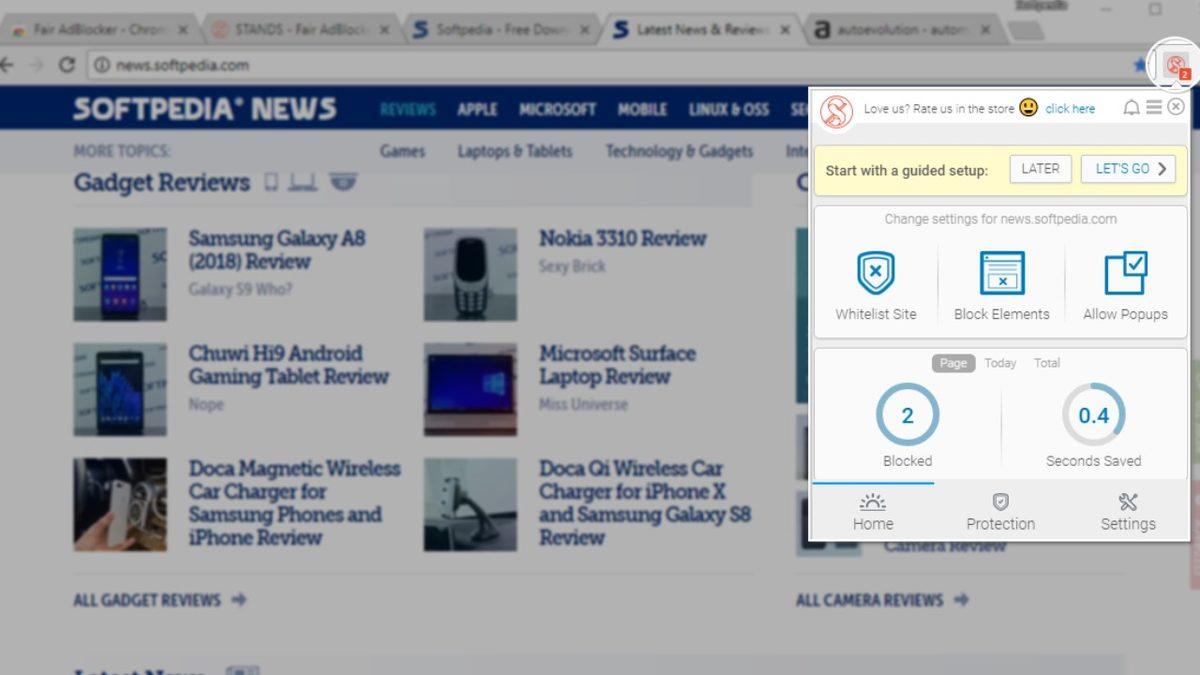1200x675 pixels.
Task: Expand the LET'S GO guided setup
Action: [x=1128, y=169]
